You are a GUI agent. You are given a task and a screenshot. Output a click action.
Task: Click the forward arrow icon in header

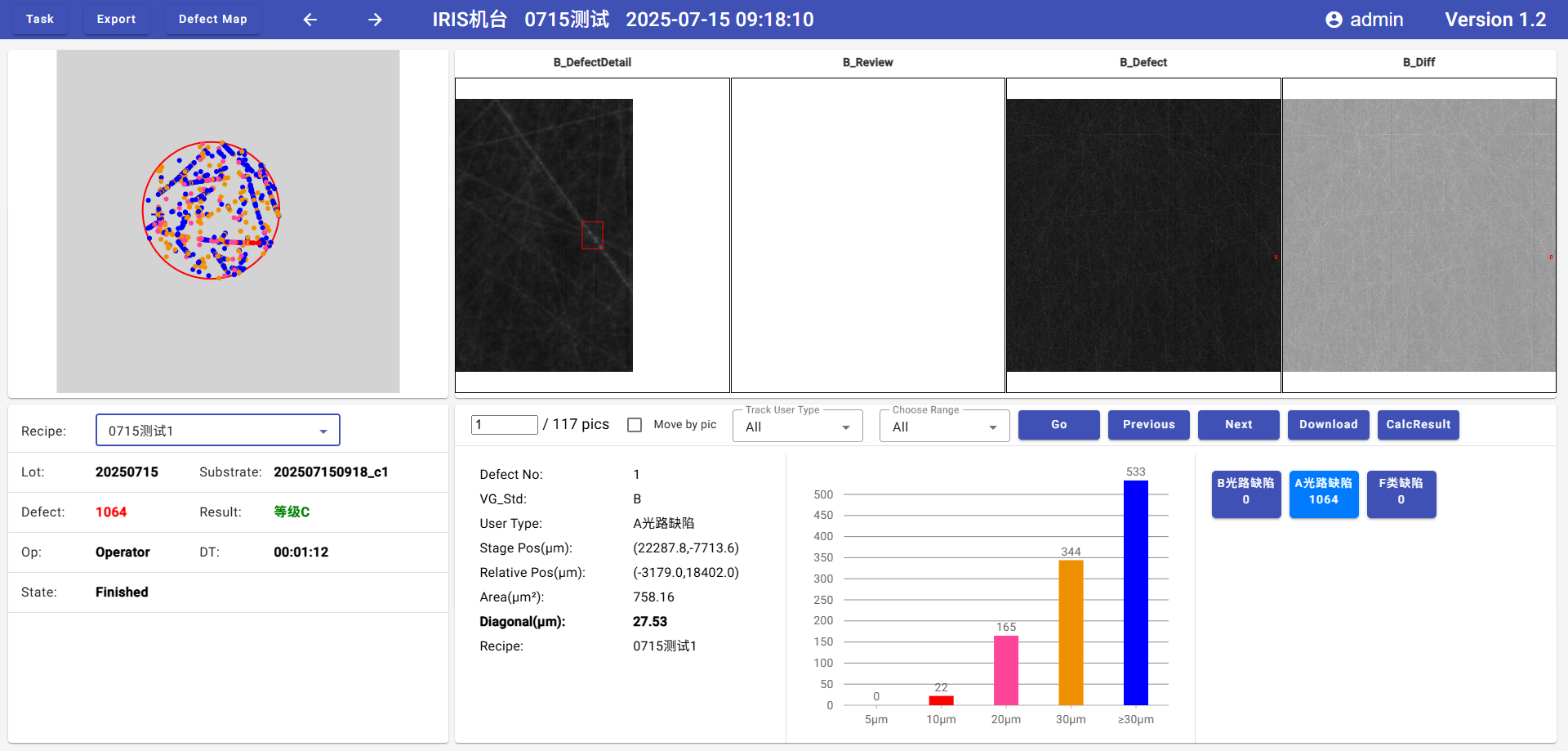(x=375, y=20)
